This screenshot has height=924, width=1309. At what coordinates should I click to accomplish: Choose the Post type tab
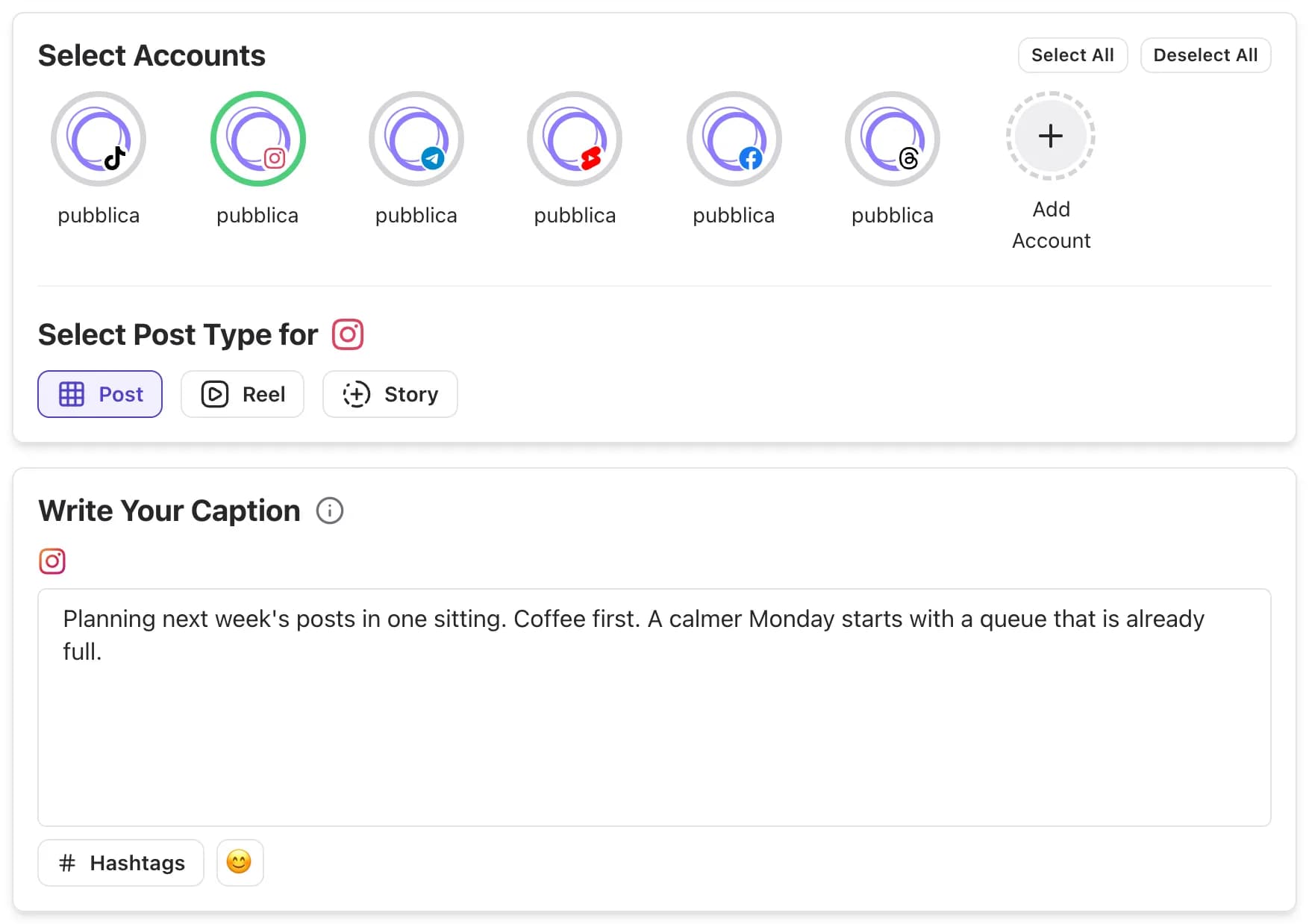click(100, 394)
